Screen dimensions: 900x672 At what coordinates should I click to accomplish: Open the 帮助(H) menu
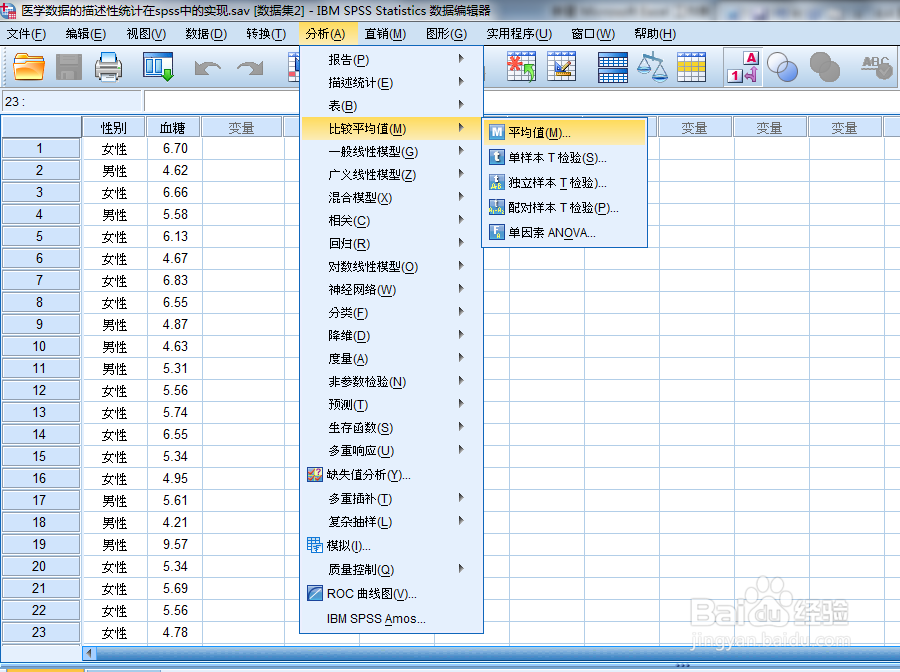(655, 34)
